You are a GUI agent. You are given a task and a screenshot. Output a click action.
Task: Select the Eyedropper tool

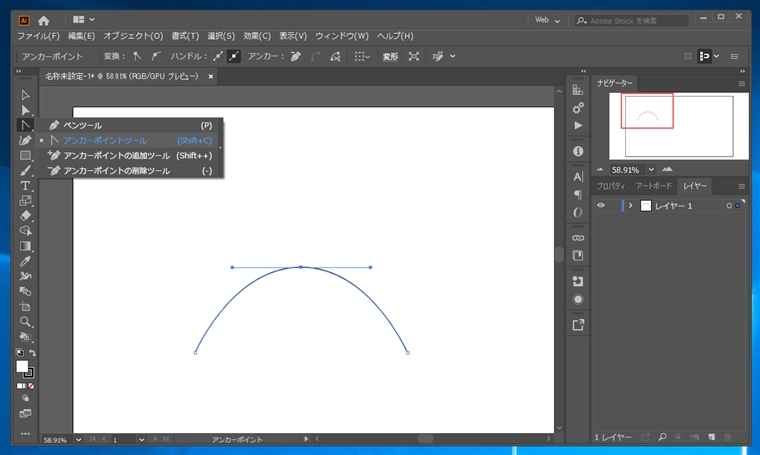coord(25,261)
